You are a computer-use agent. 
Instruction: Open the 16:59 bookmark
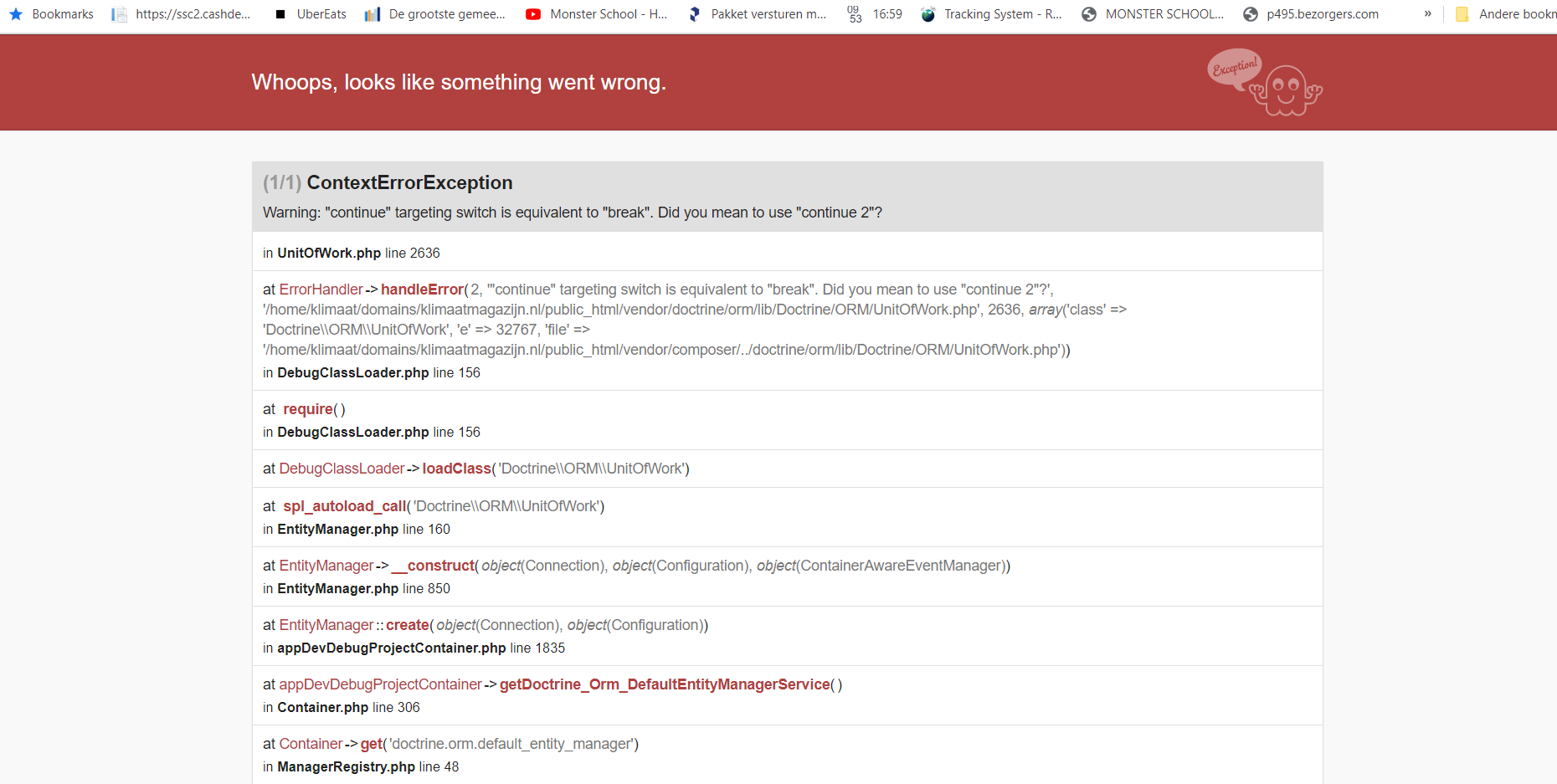875,14
